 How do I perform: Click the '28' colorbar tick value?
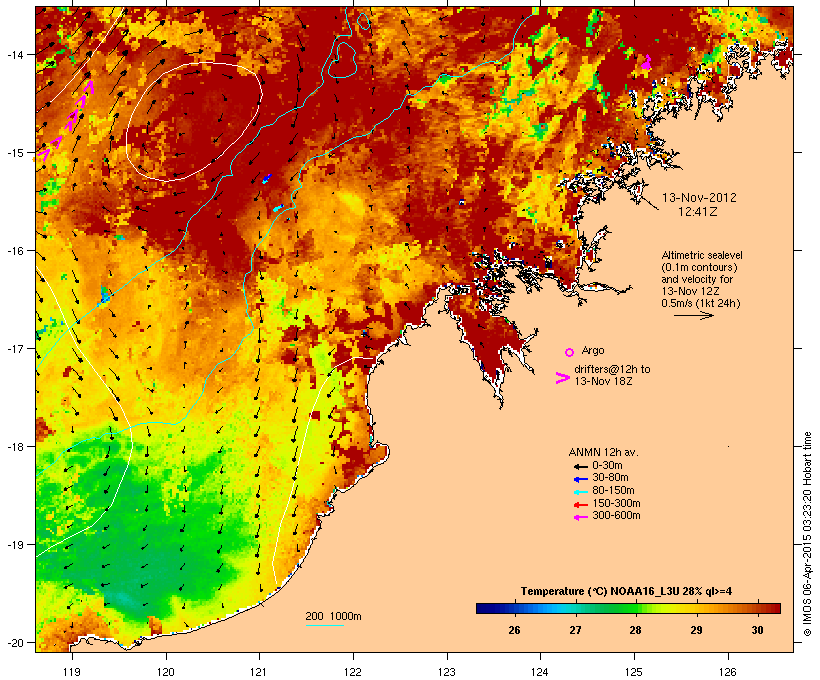pos(635,630)
